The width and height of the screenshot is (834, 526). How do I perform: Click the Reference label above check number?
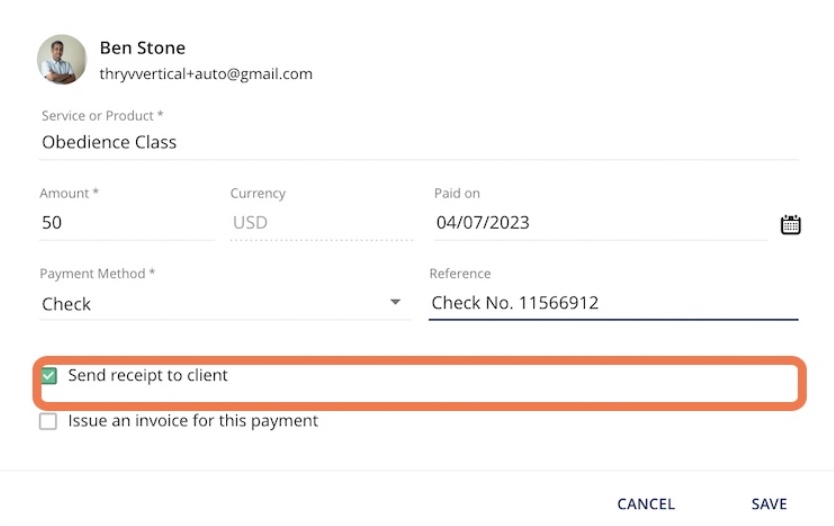click(460, 273)
